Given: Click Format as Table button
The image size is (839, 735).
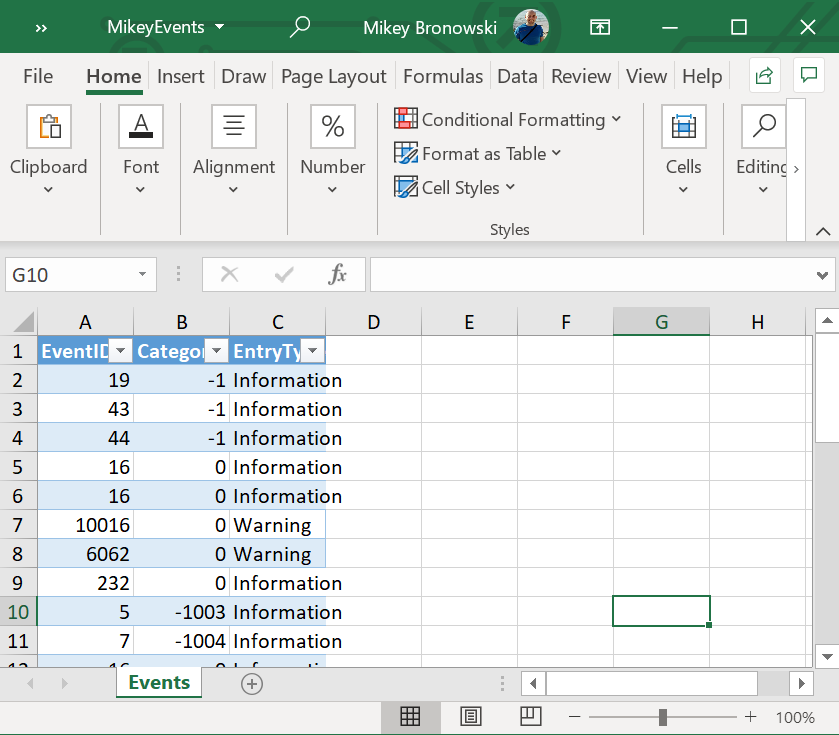Looking at the screenshot, I should pyautogui.click(x=478, y=154).
